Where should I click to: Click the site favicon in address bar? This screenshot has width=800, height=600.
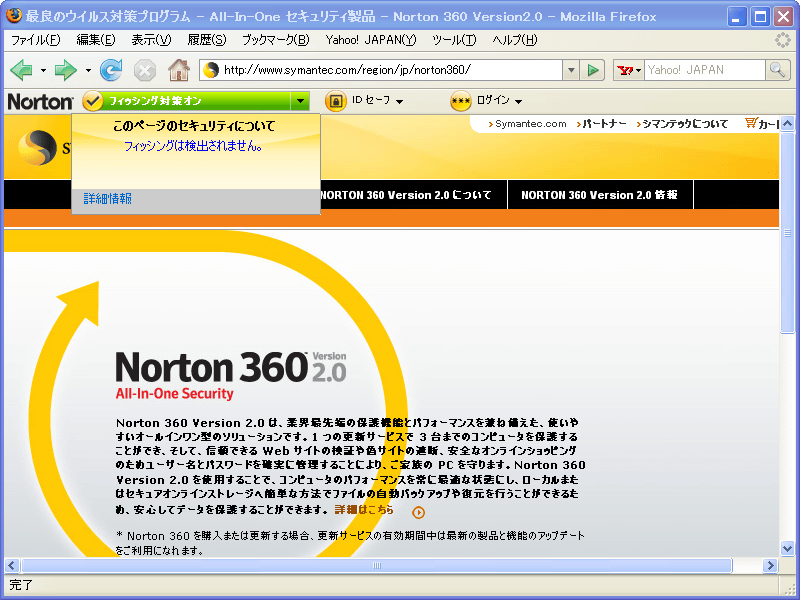211,70
